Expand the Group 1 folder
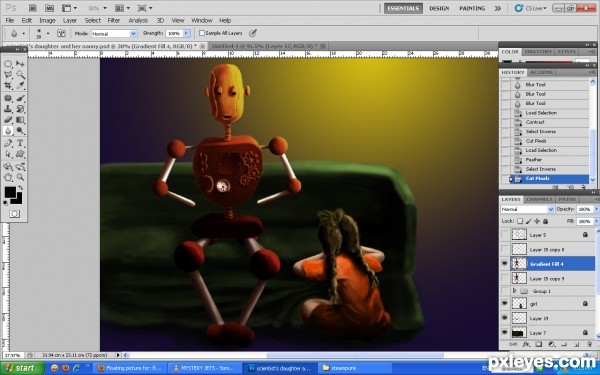The width and height of the screenshot is (600, 375). coord(514,291)
